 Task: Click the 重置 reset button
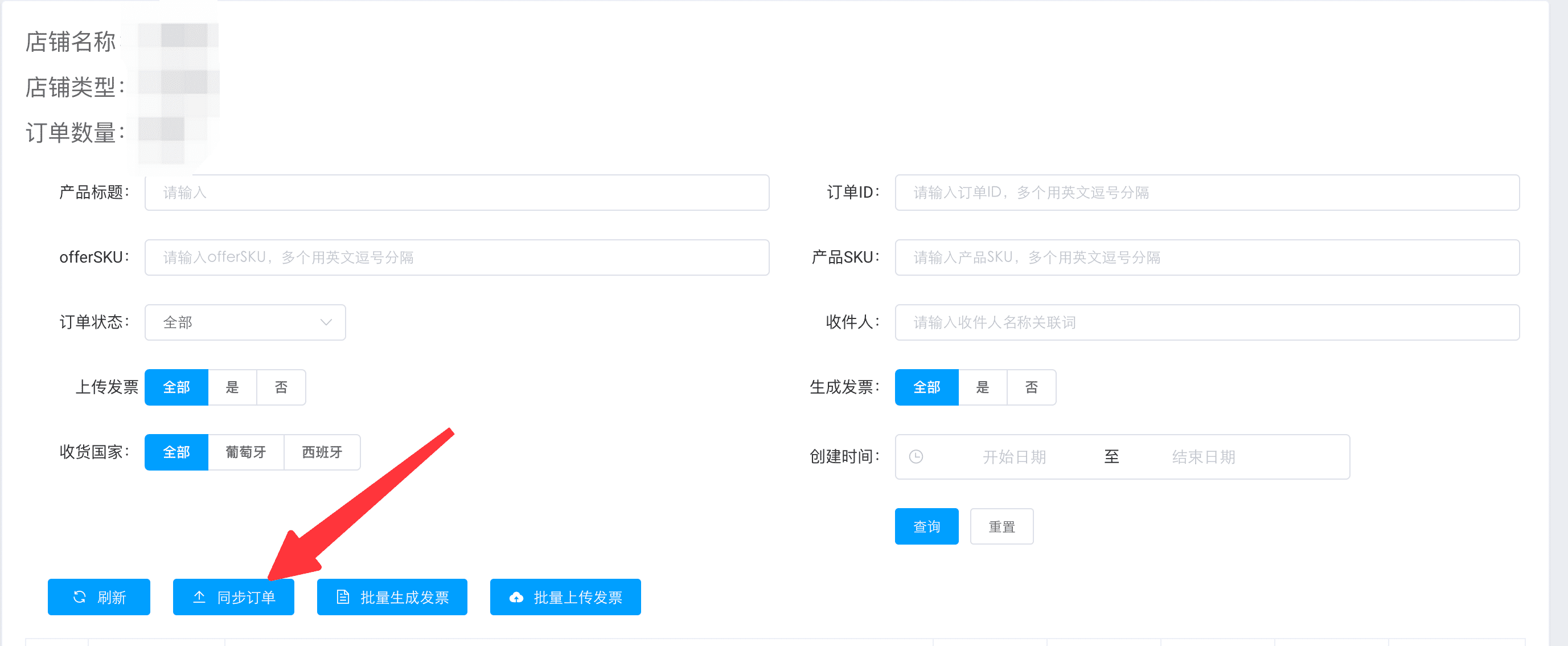click(x=1001, y=526)
